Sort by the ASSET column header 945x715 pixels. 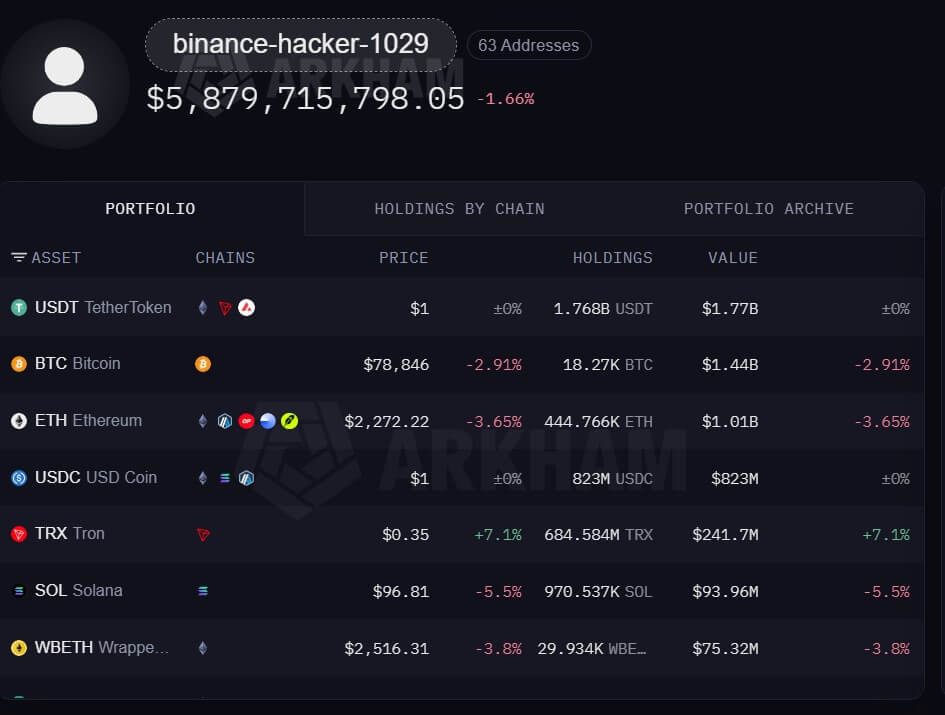[x=55, y=257]
